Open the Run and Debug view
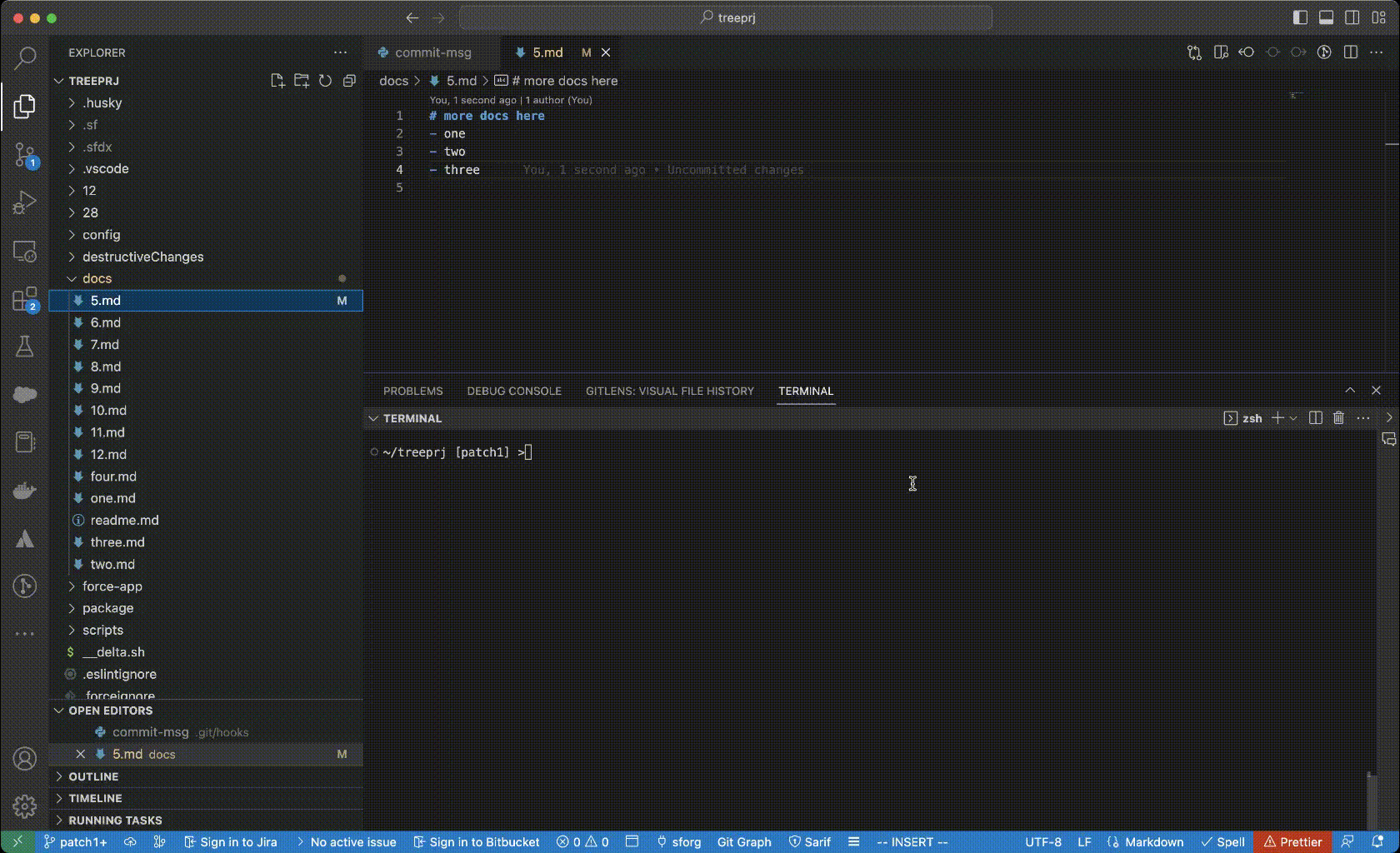Screen dimensions: 1400x853 (x=25, y=202)
